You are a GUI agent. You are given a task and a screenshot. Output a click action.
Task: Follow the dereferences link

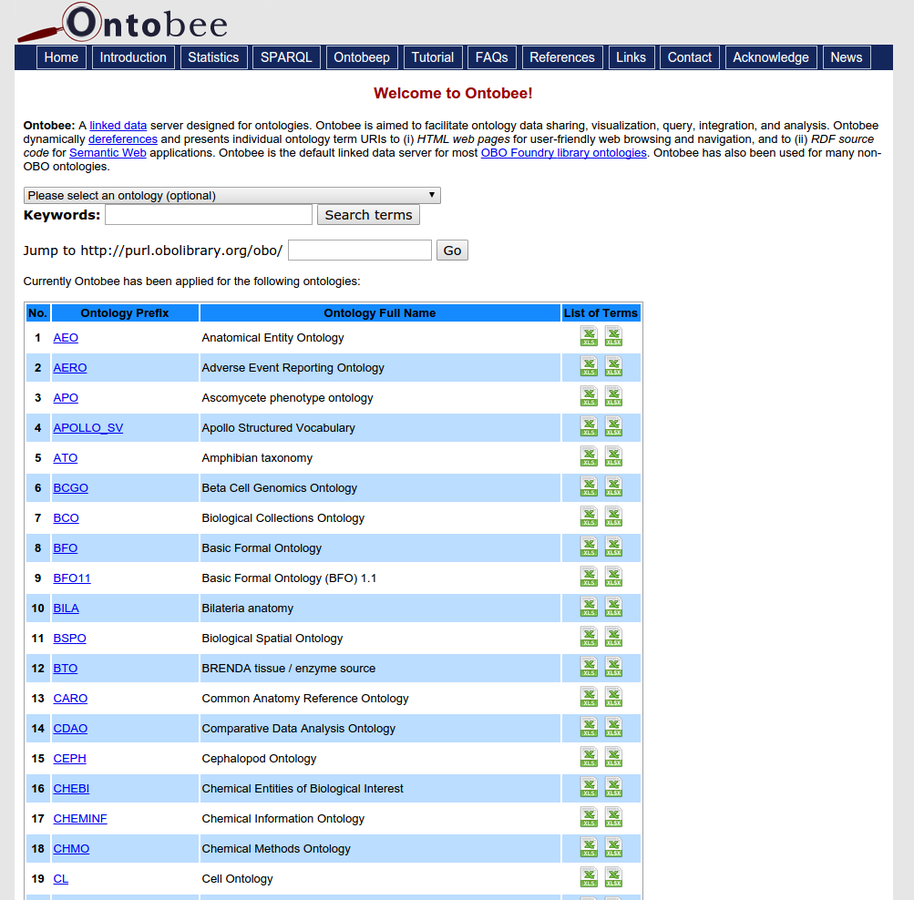coord(123,139)
